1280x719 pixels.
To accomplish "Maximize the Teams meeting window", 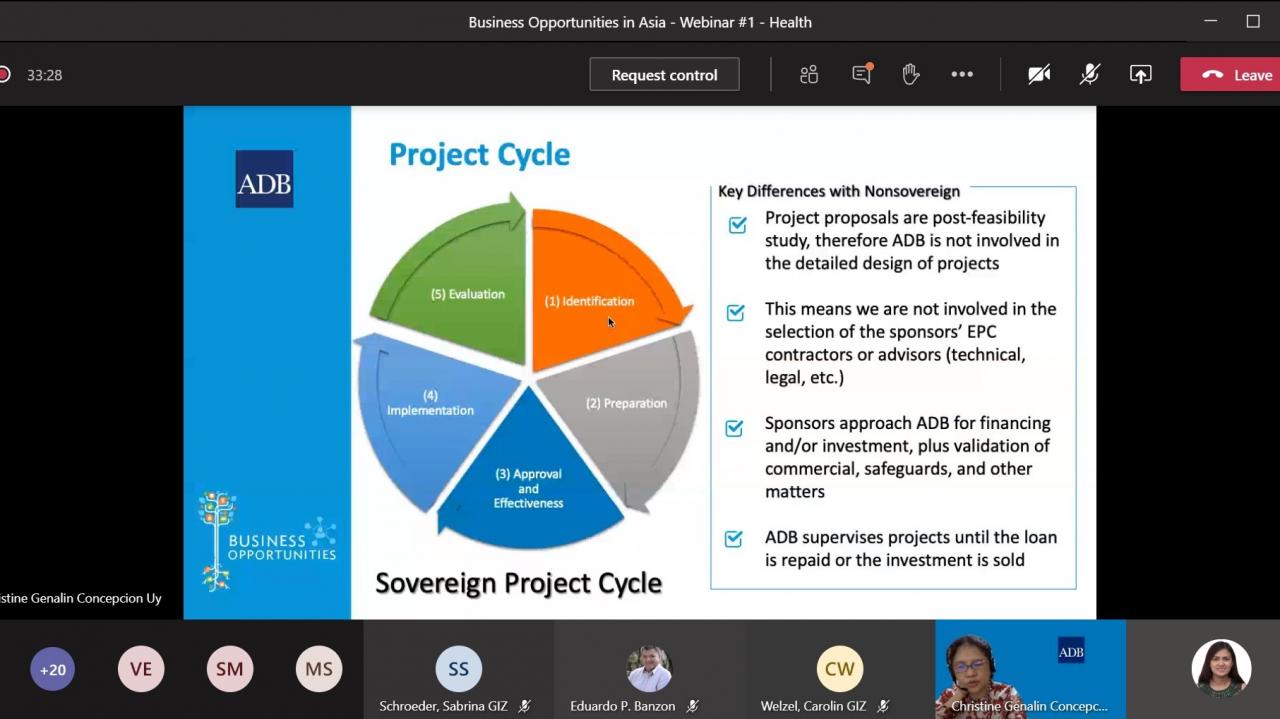I will click(x=1253, y=21).
